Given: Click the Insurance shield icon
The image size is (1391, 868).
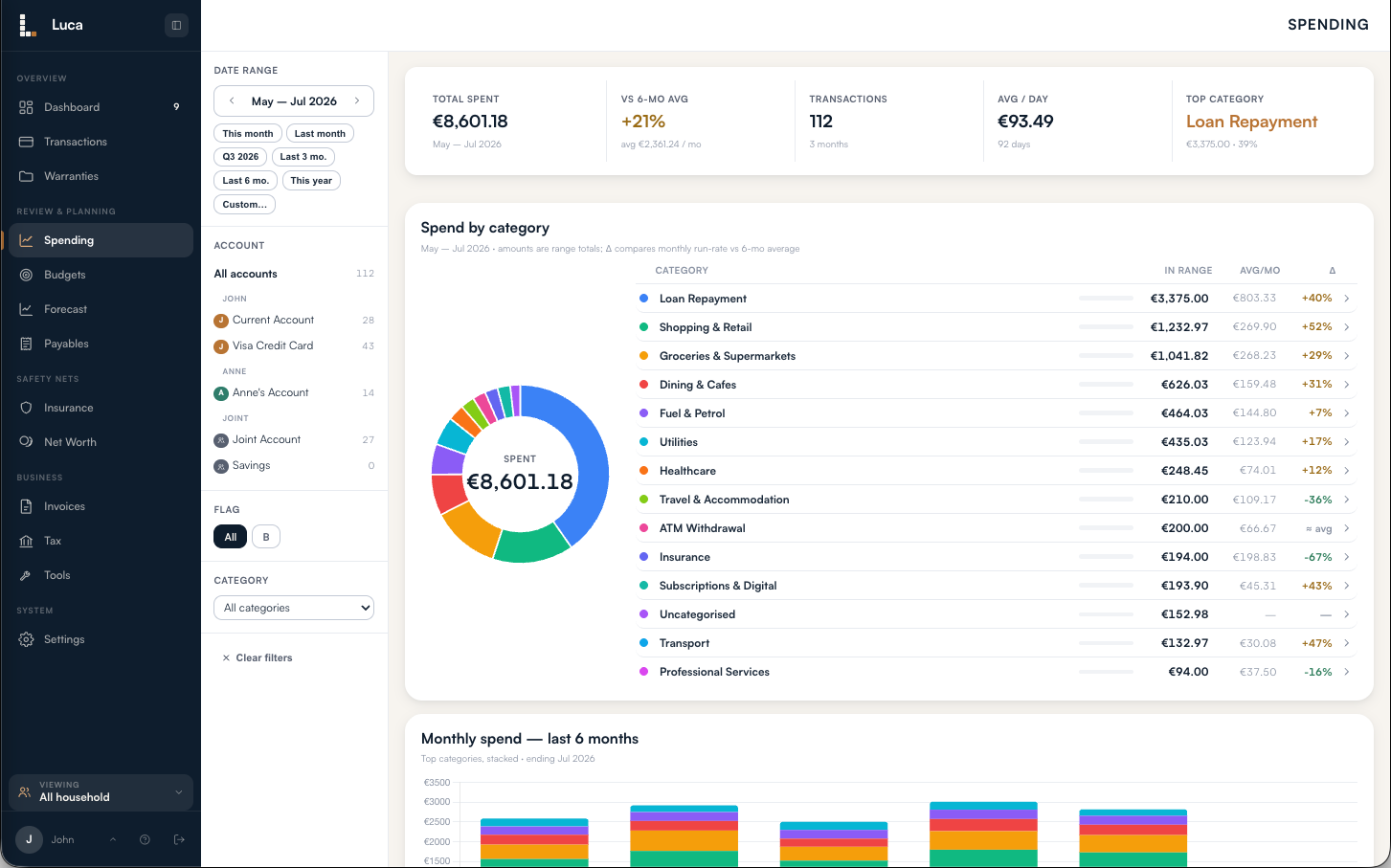Looking at the screenshot, I should pyautogui.click(x=26, y=408).
